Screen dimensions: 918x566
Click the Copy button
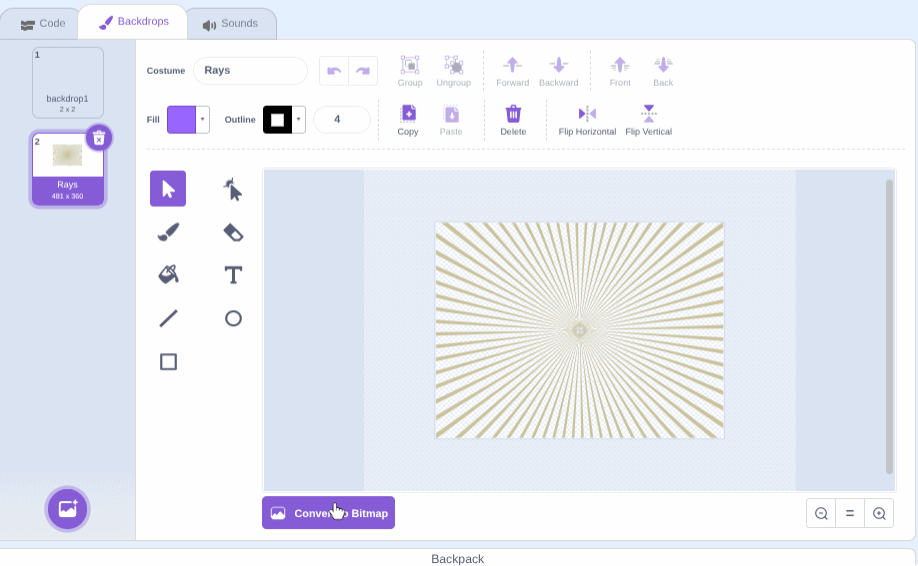(408, 120)
